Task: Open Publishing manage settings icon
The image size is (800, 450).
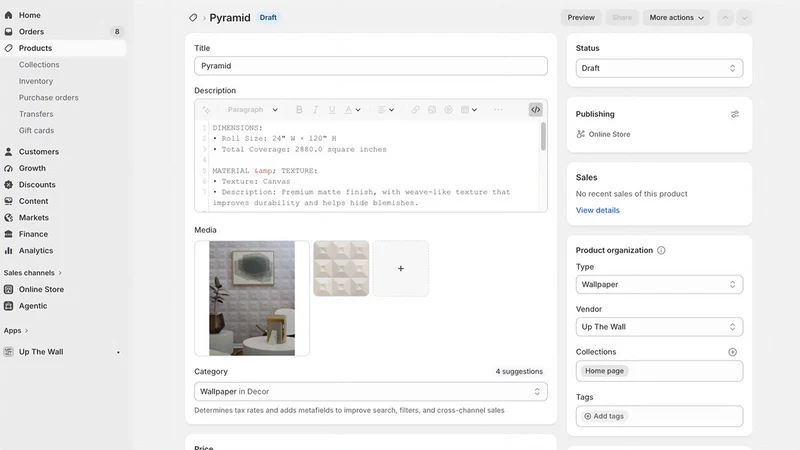Action: [x=735, y=114]
